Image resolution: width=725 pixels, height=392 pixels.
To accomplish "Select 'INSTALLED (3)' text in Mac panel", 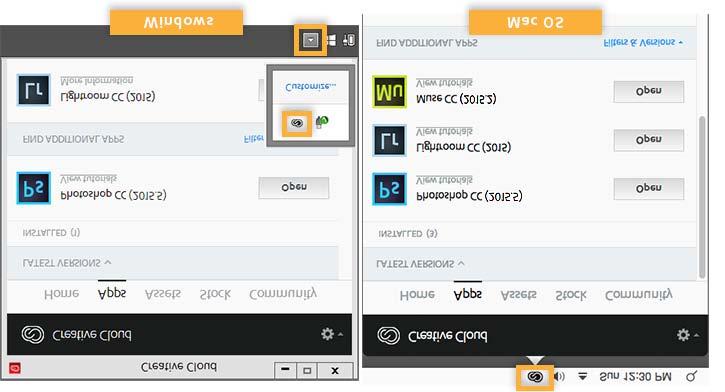I will (408, 234).
